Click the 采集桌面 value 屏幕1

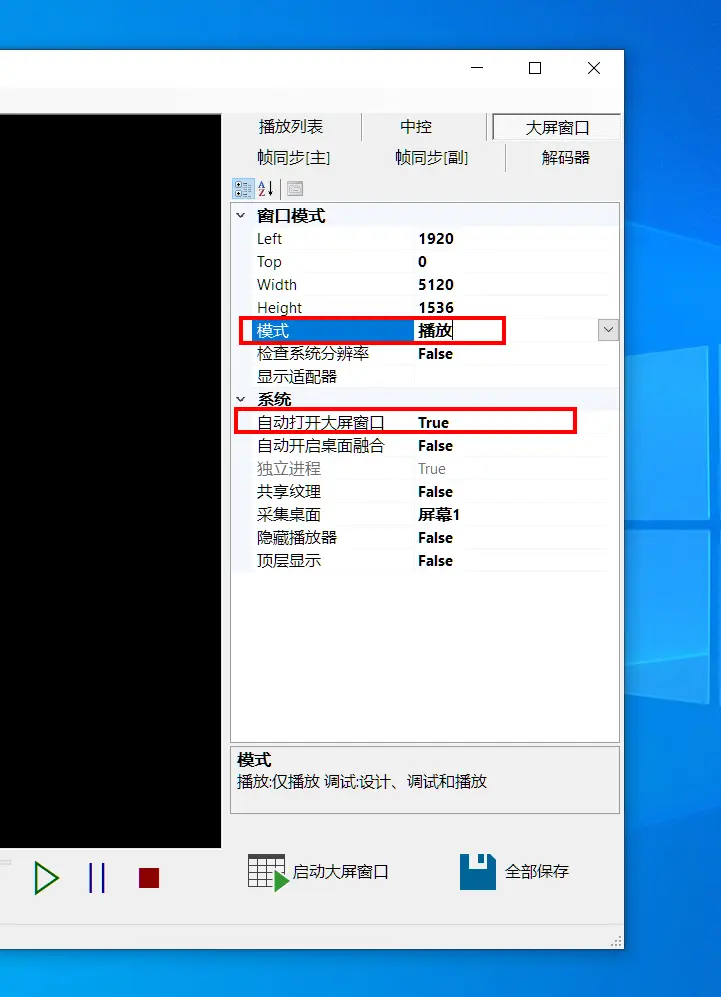point(439,515)
